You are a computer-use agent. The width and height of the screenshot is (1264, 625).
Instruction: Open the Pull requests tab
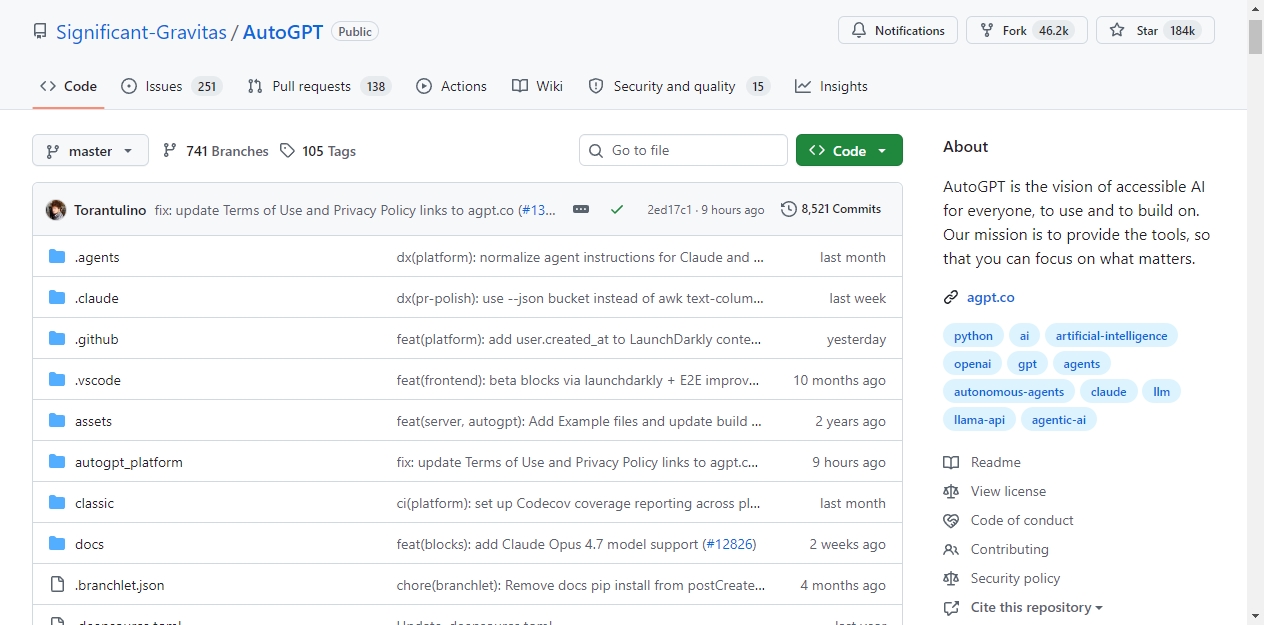319,86
